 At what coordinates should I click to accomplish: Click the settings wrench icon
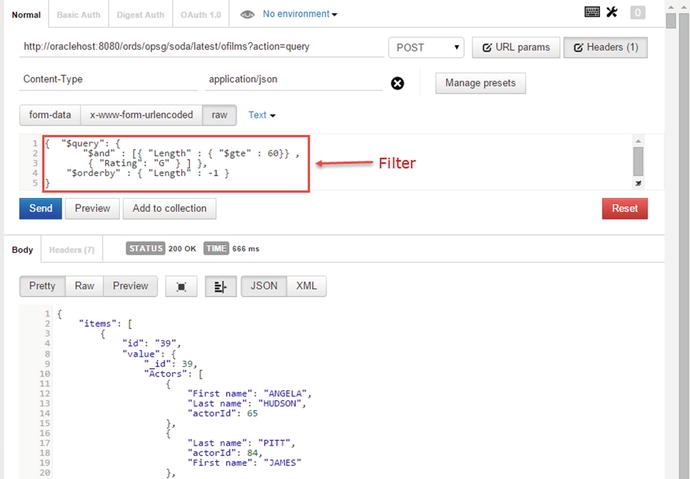pyautogui.click(x=612, y=13)
